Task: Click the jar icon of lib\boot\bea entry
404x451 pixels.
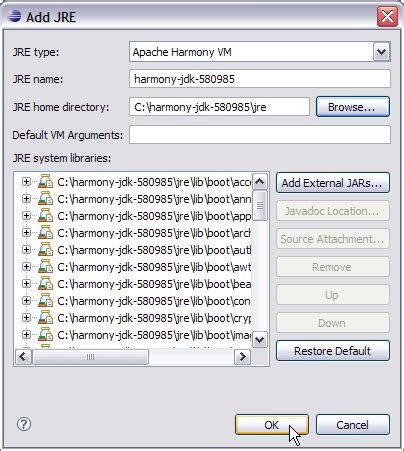Action: 45,284
